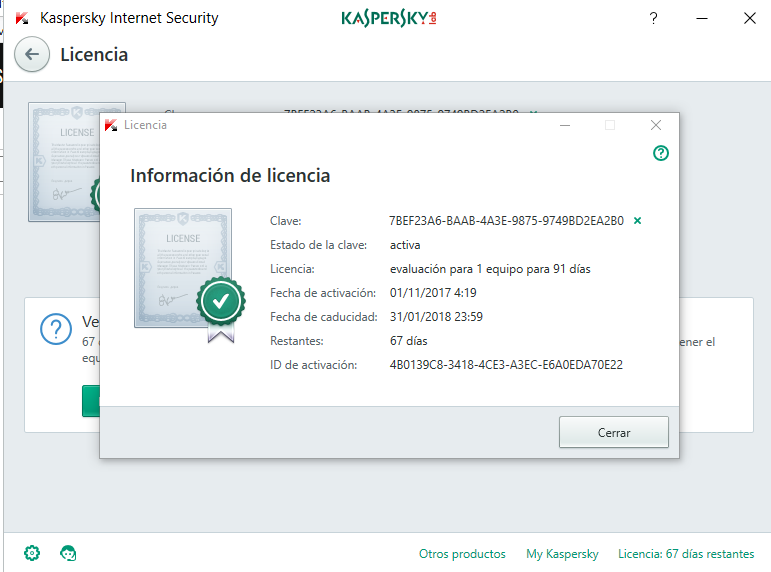
Task: Click the 'Licencia' page heading in main window
Action: (x=94, y=55)
